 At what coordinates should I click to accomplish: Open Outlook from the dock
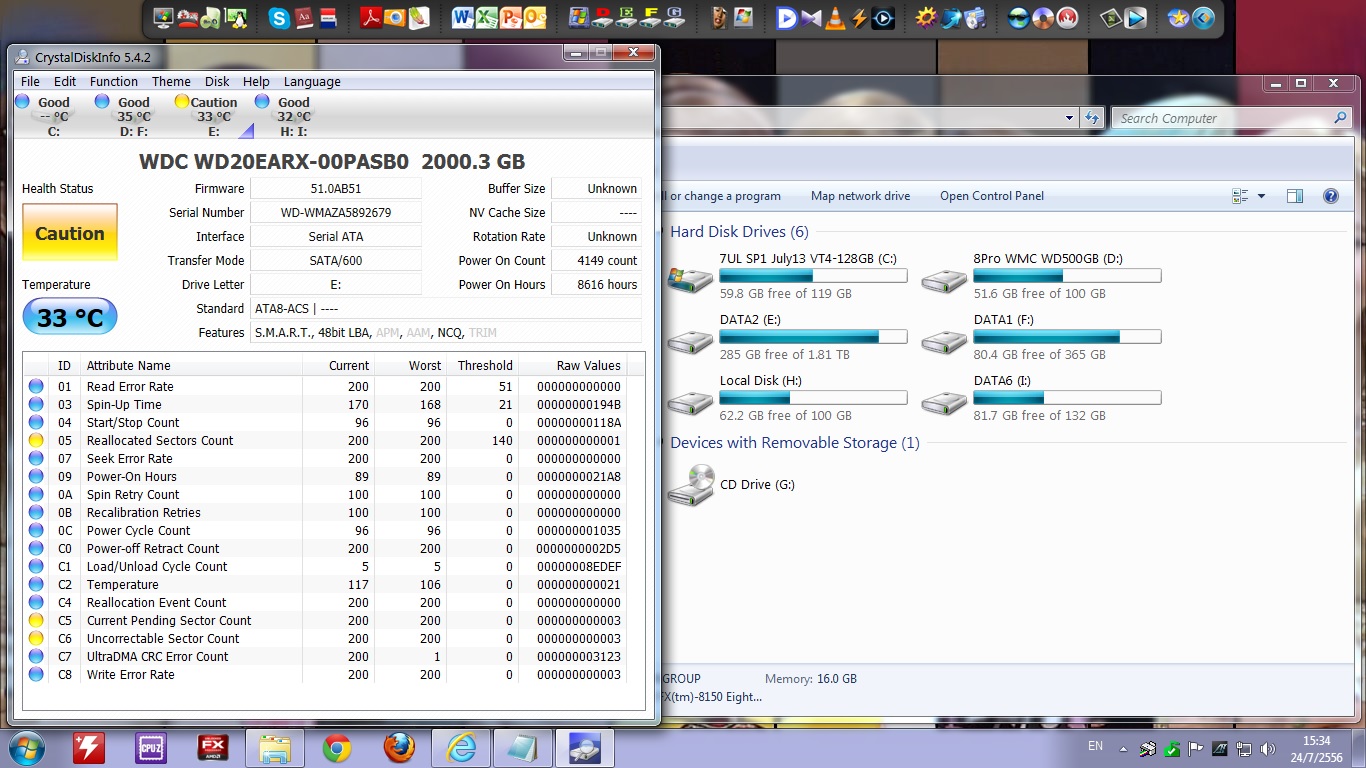(x=535, y=18)
